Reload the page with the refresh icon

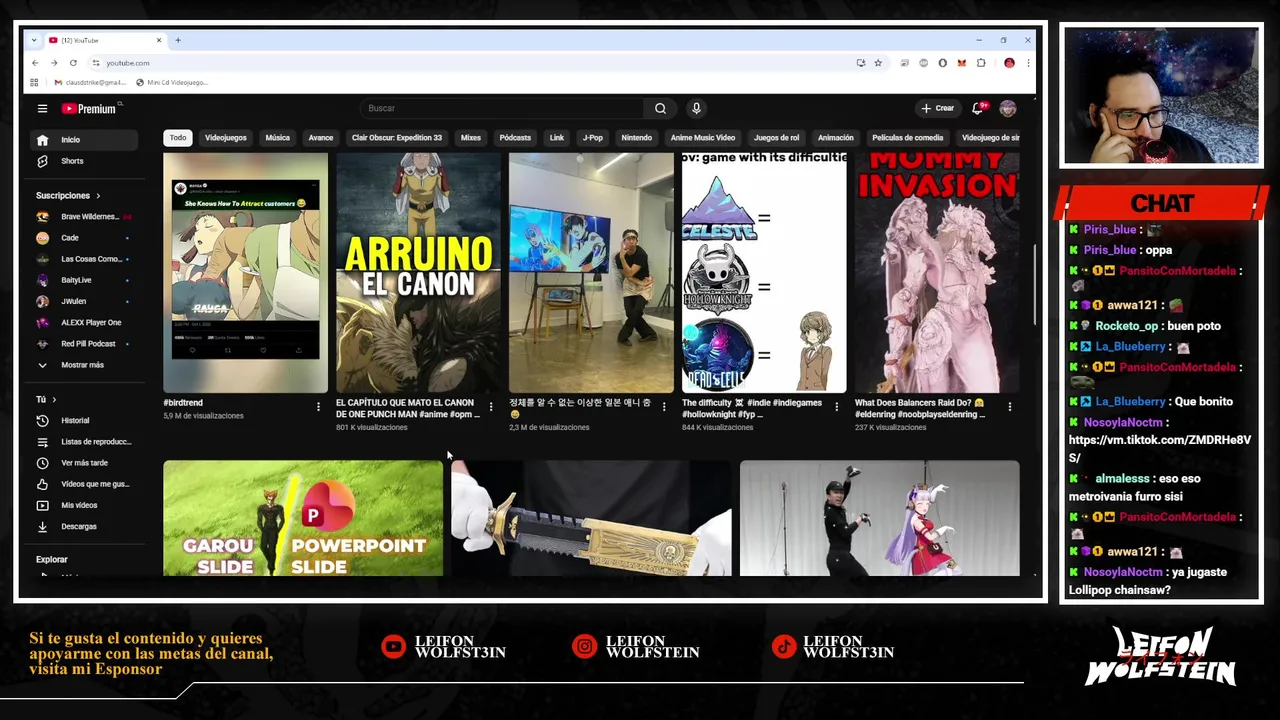click(x=73, y=63)
